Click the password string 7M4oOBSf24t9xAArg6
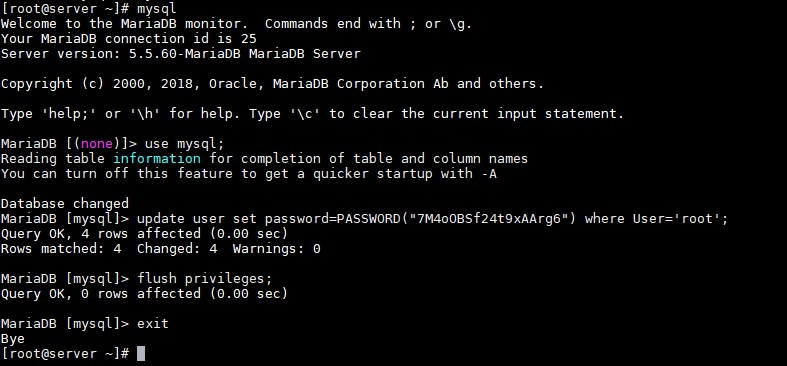 coord(485,219)
